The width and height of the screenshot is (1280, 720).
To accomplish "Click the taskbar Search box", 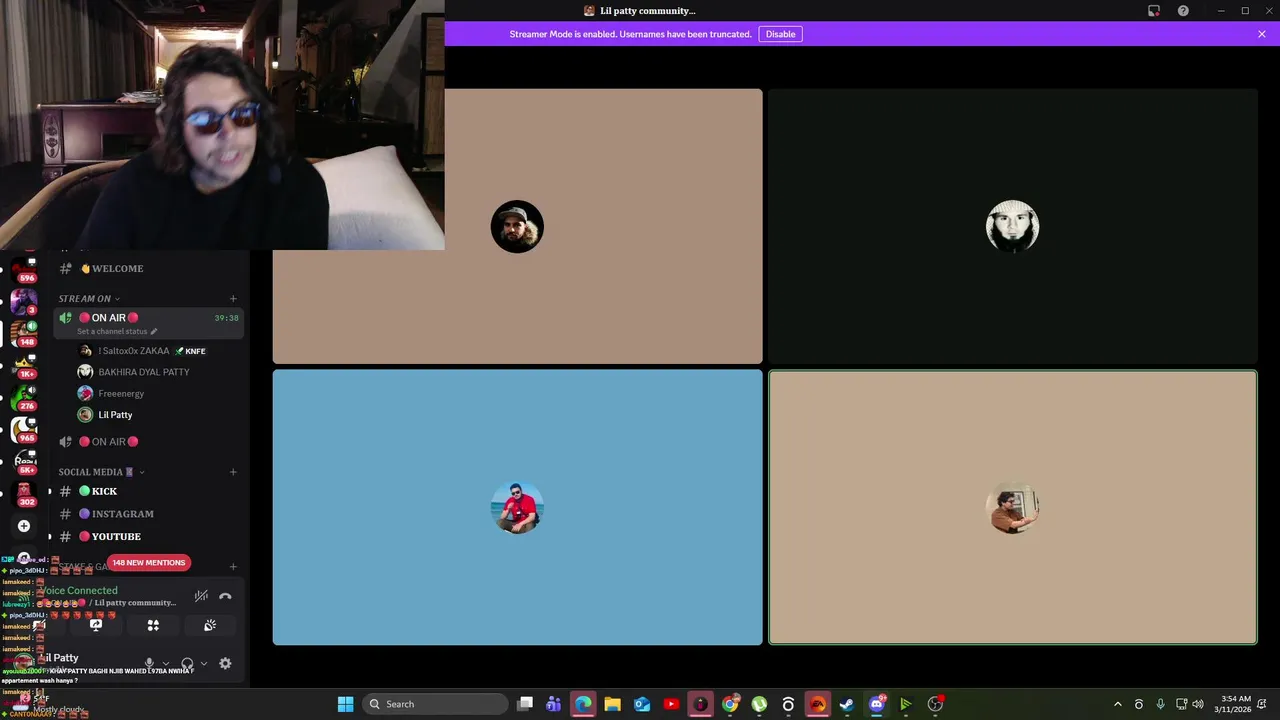I will (434, 704).
